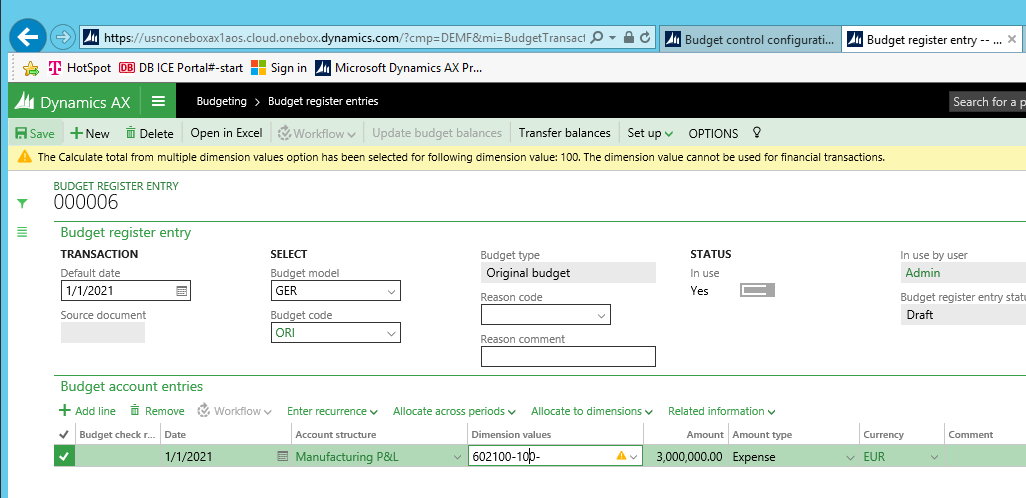Open the filter funnel icon pane

[22, 203]
